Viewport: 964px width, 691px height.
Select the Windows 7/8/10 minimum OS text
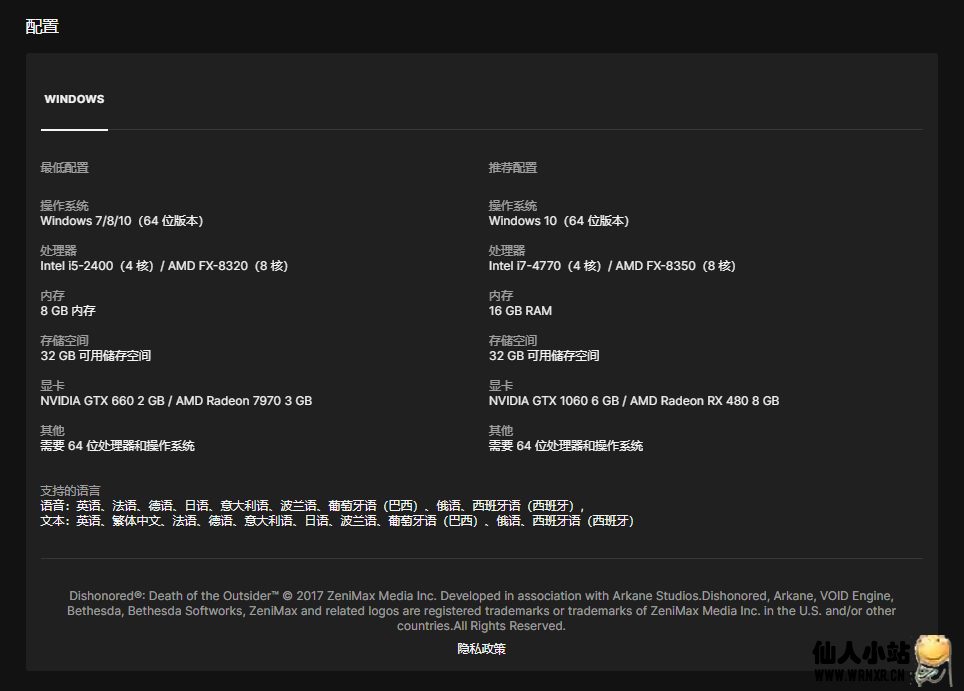pos(121,221)
